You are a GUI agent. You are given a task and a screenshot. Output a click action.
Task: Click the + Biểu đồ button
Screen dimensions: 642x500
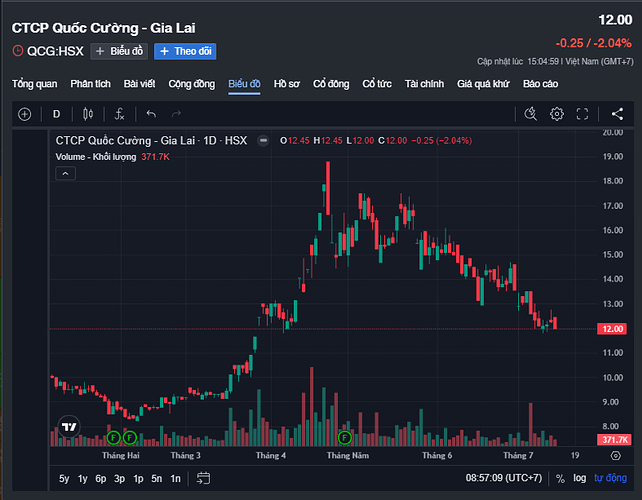tap(119, 51)
